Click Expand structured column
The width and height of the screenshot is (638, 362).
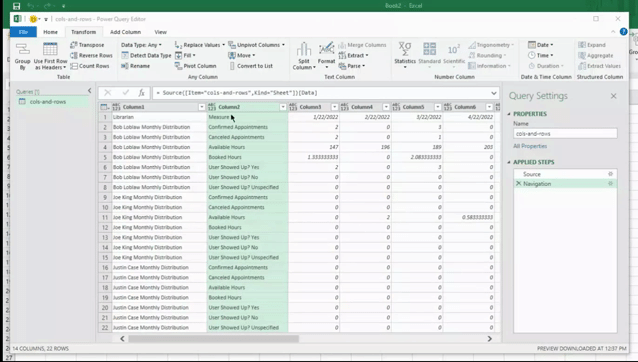592,45
